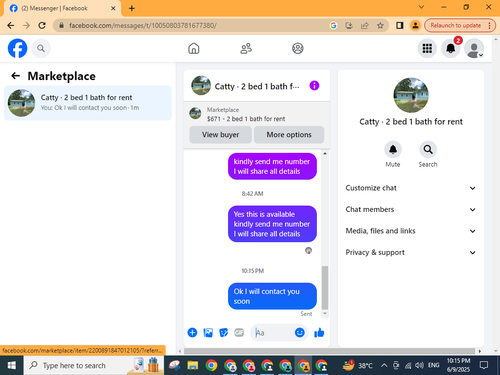
Task: Open Chrome side panel icon
Action: point(399,25)
